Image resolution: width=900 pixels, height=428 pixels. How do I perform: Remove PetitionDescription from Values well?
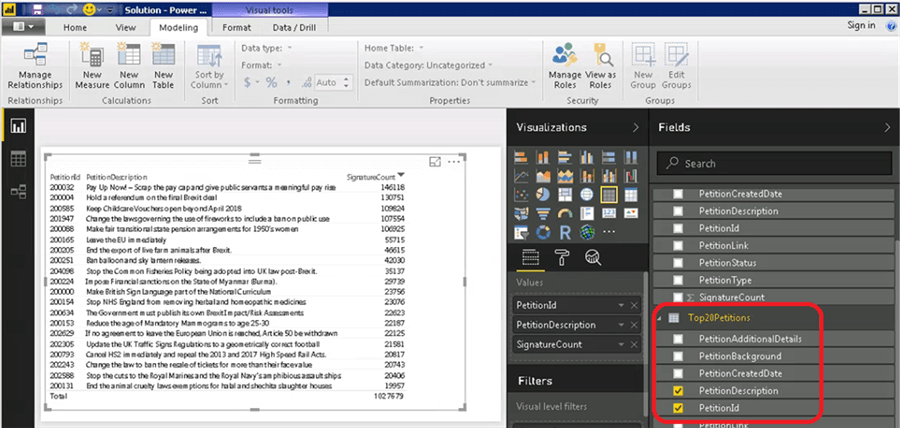tap(634, 325)
